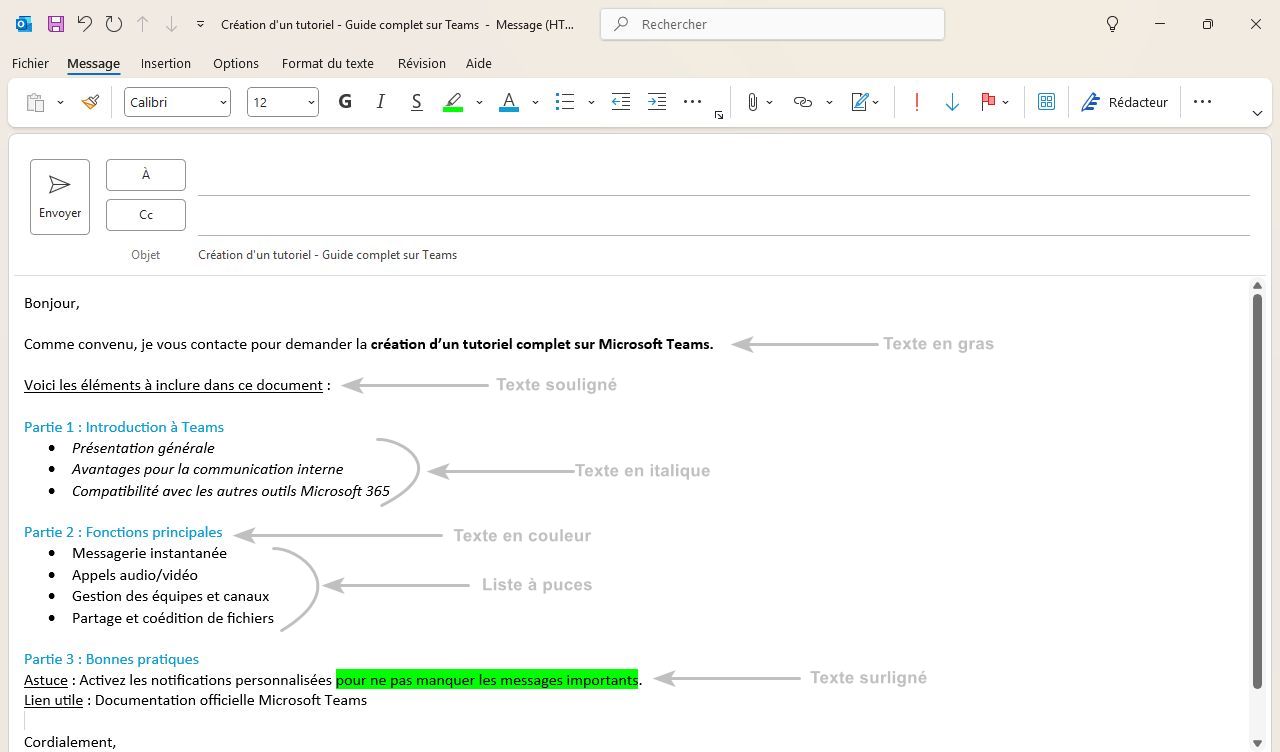Click the Paste clipboard icon

click(35, 102)
